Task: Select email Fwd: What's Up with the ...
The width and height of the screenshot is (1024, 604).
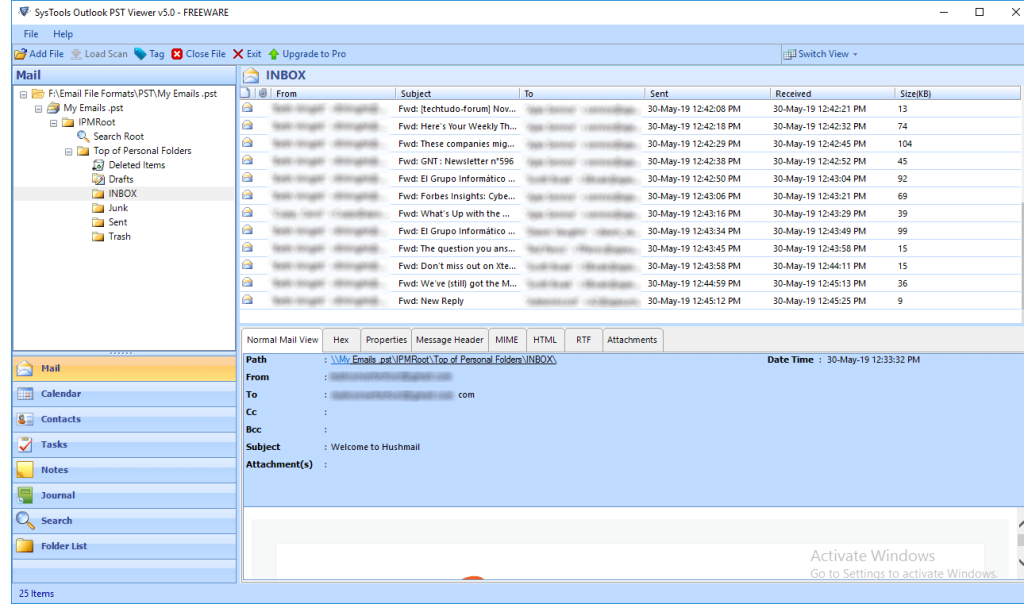Action: point(630,214)
